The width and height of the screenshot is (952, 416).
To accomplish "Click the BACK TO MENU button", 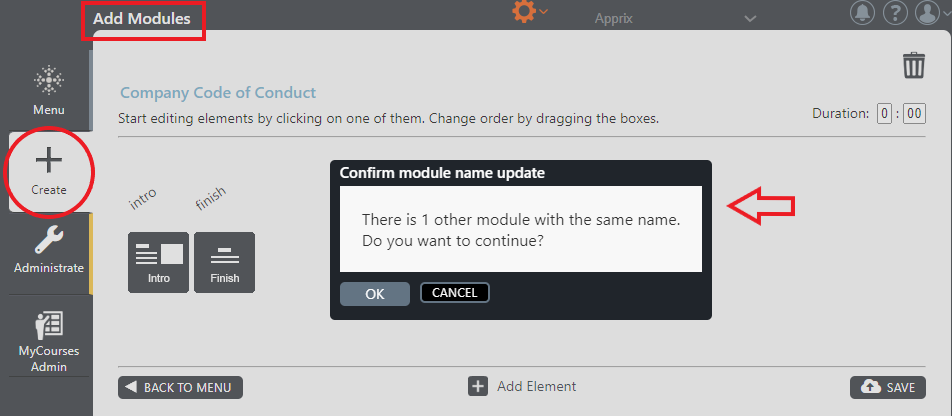I will coord(180,387).
